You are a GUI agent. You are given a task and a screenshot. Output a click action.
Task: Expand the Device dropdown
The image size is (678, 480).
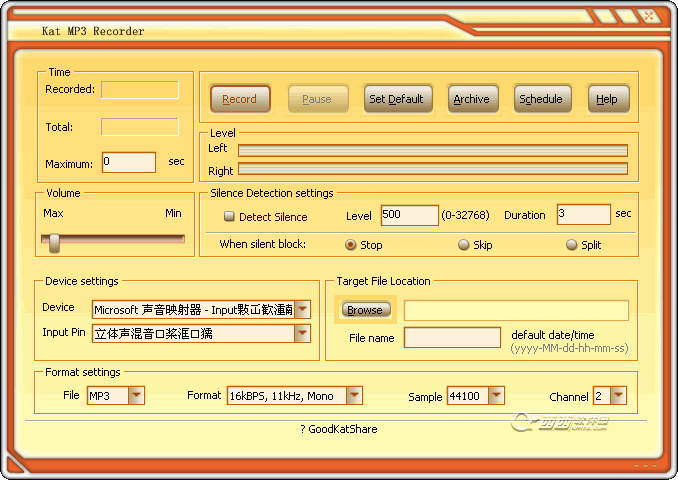pos(302,310)
